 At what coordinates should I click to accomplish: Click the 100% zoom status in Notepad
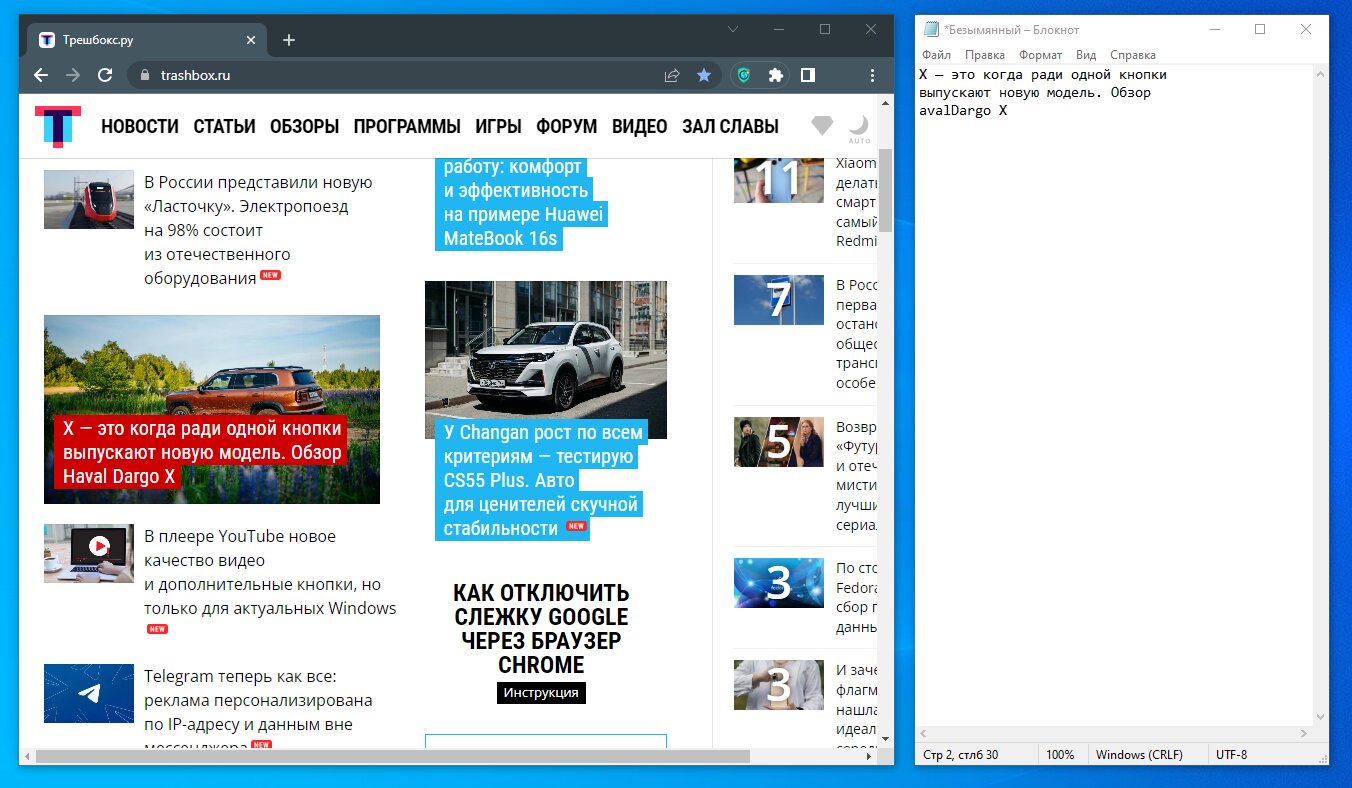pos(1060,755)
